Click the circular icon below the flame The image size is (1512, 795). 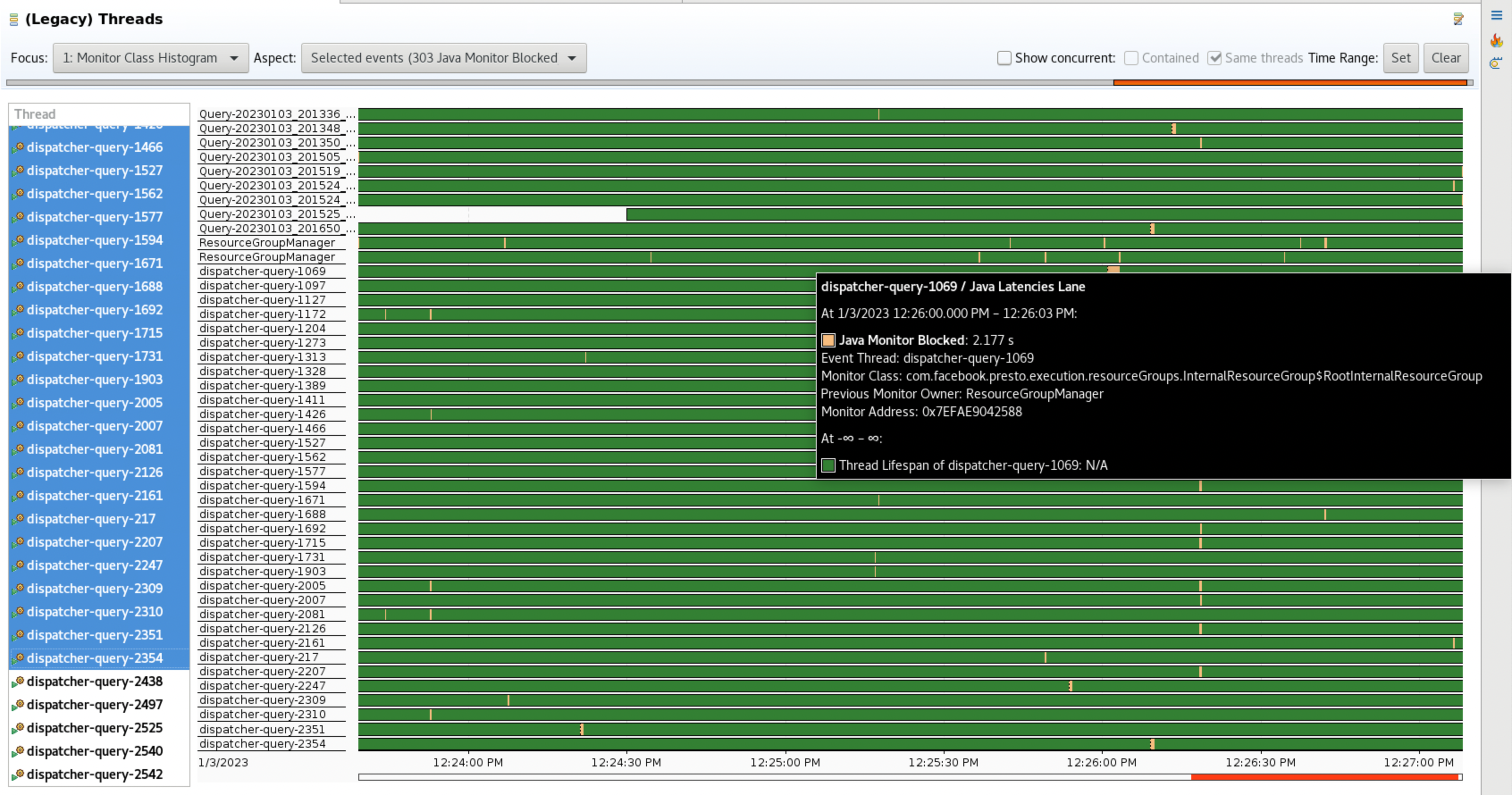point(1496,63)
